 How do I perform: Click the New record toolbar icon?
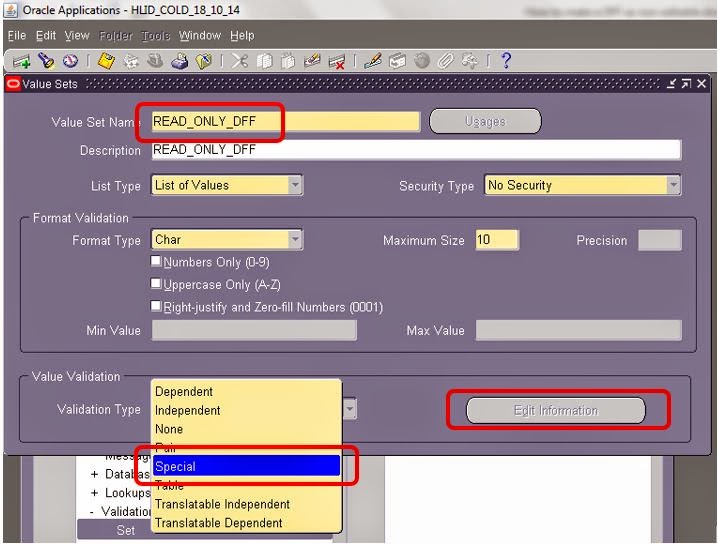click(21, 61)
